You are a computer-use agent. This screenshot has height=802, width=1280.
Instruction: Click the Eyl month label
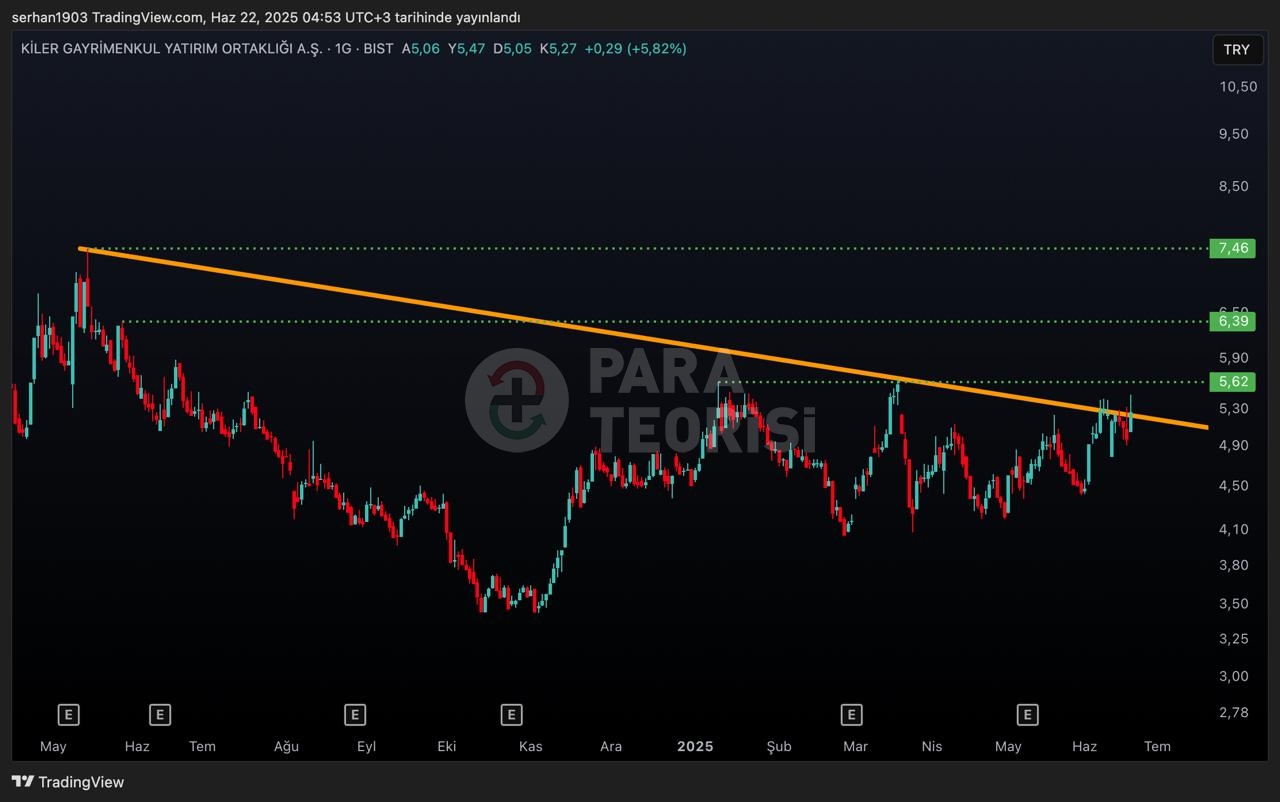[367, 746]
